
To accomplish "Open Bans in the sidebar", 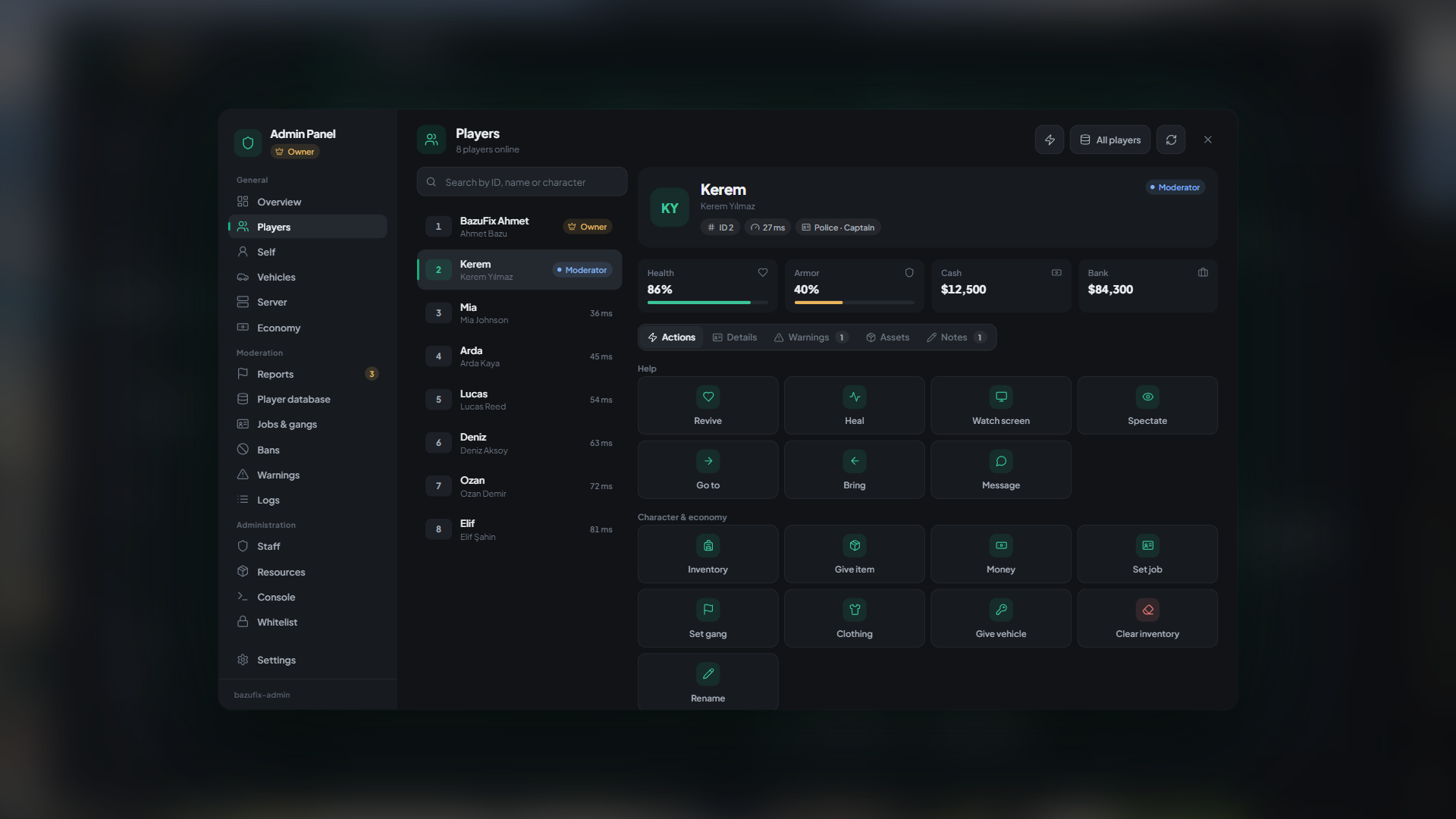I will pos(307,450).
